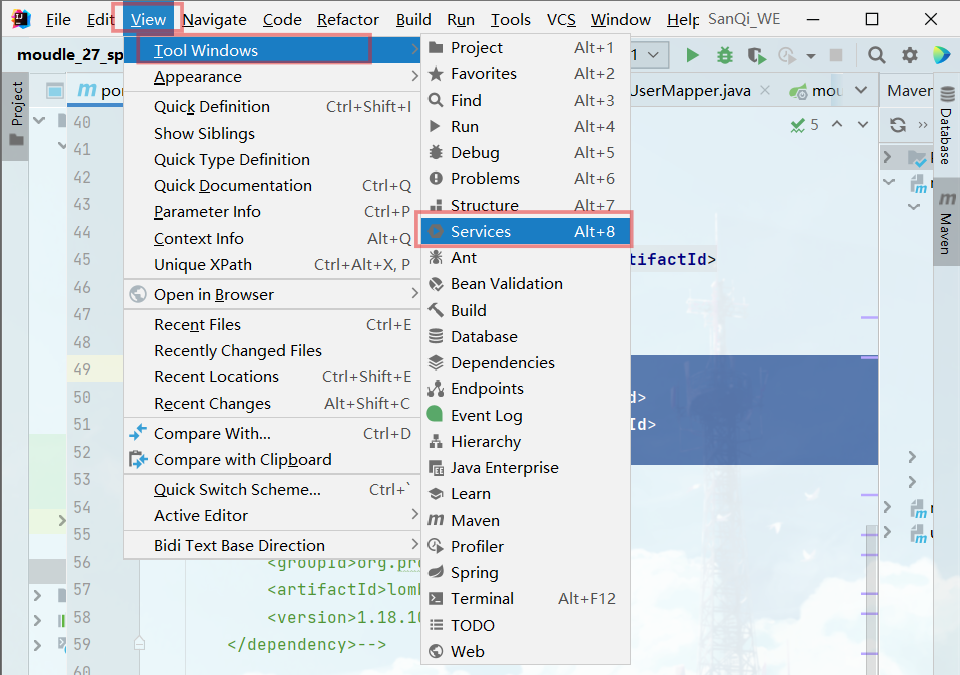Select TODO tool window entry

[525, 625]
